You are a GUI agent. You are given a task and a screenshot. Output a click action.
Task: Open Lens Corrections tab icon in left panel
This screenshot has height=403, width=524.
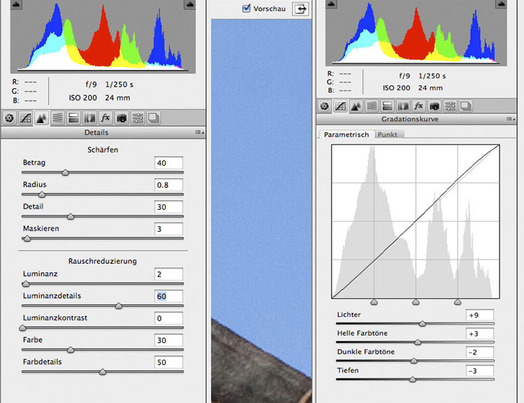pos(90,118)
